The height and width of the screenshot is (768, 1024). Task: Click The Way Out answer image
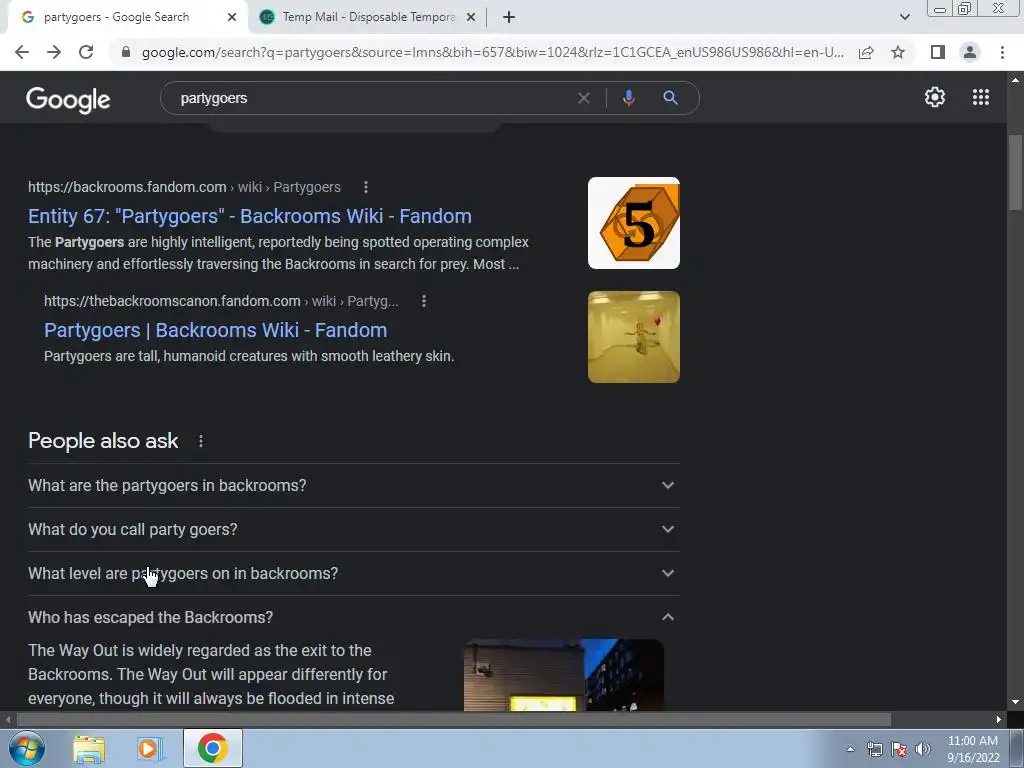tap(564, 675)
